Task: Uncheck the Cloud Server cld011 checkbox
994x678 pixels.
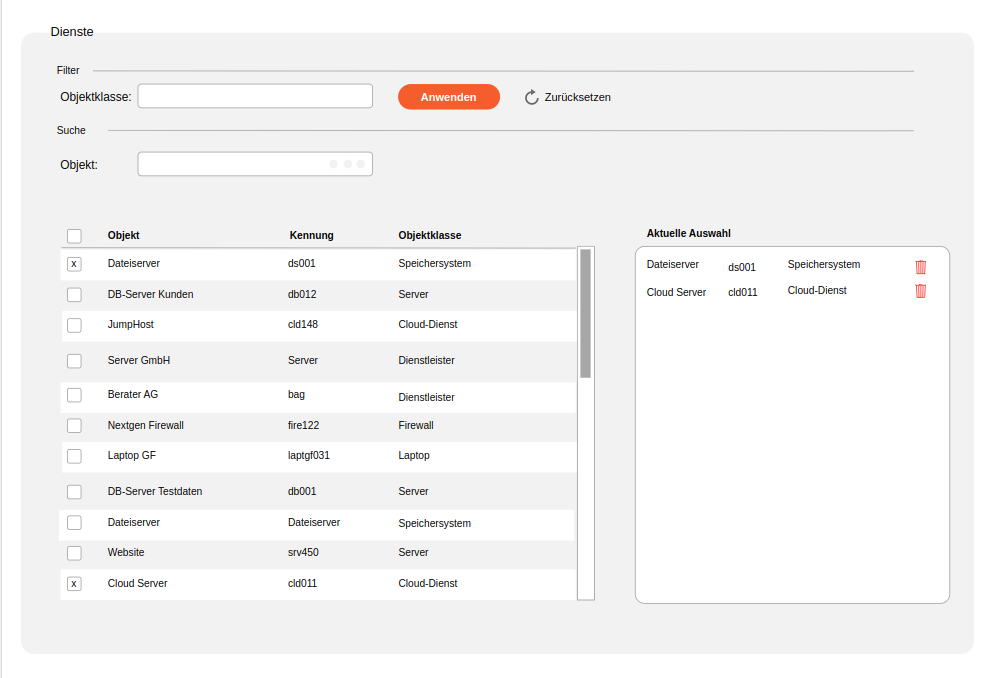Action: 74,584
